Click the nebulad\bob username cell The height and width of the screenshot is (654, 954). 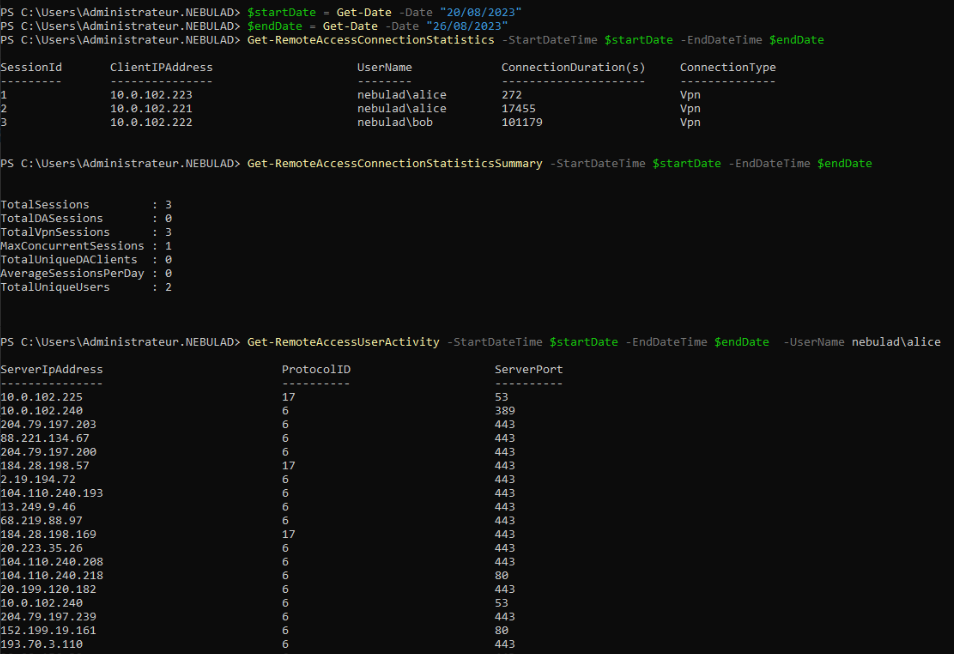coord(395,122)
